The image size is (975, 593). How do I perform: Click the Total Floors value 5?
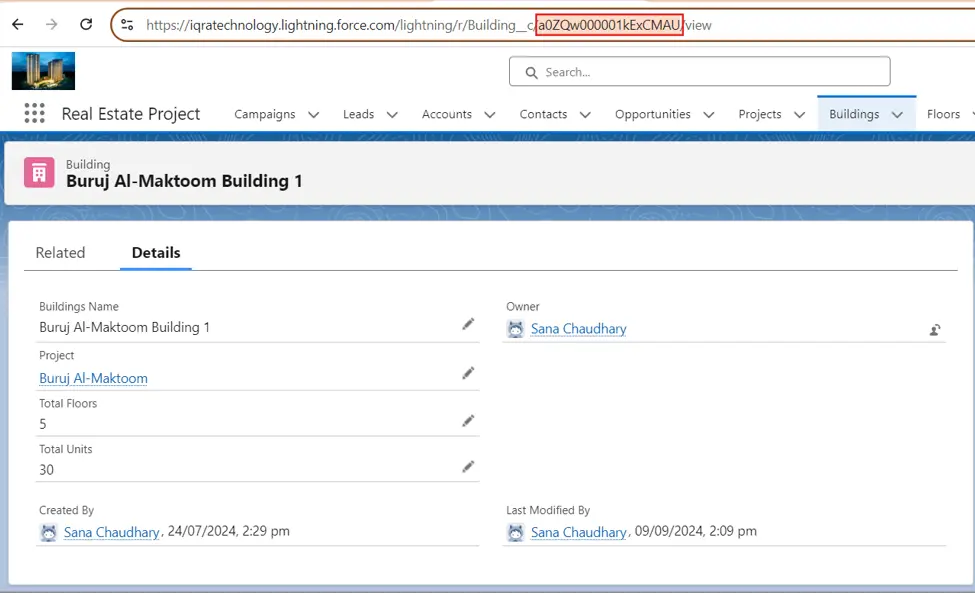pos(43,425)
